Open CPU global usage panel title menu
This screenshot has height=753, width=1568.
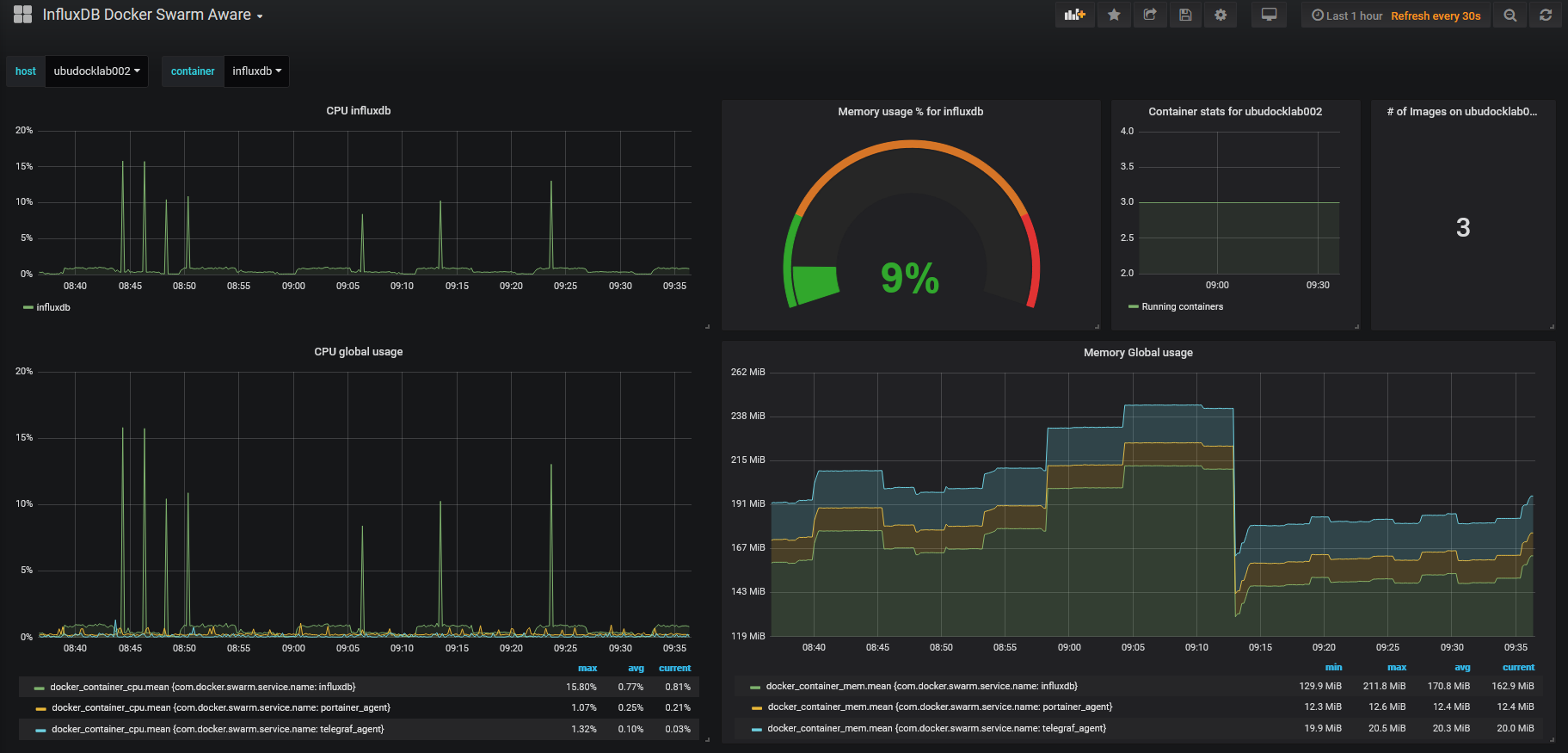(359, 352)
